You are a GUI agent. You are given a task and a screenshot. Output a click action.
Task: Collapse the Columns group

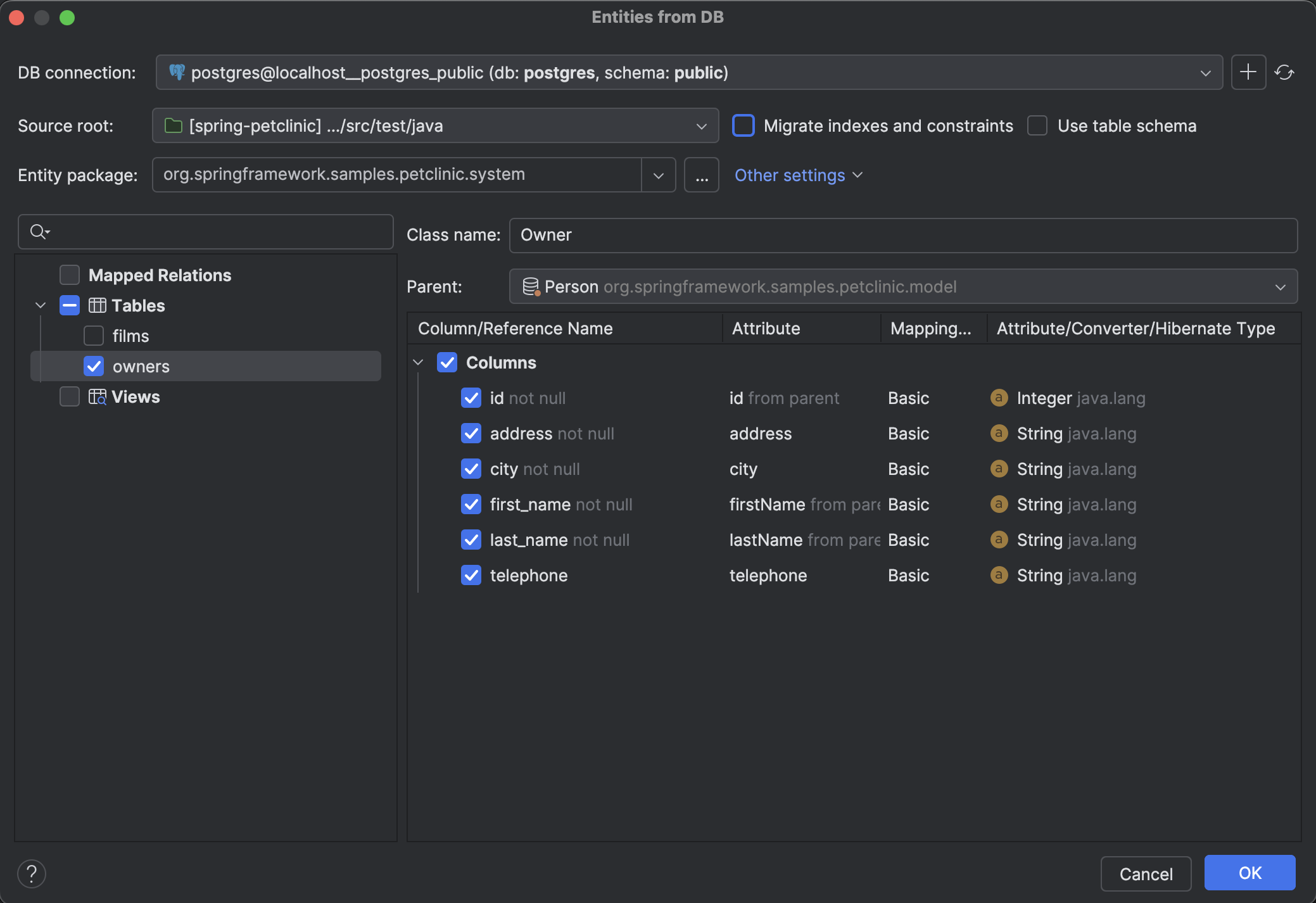coord(419,362)
